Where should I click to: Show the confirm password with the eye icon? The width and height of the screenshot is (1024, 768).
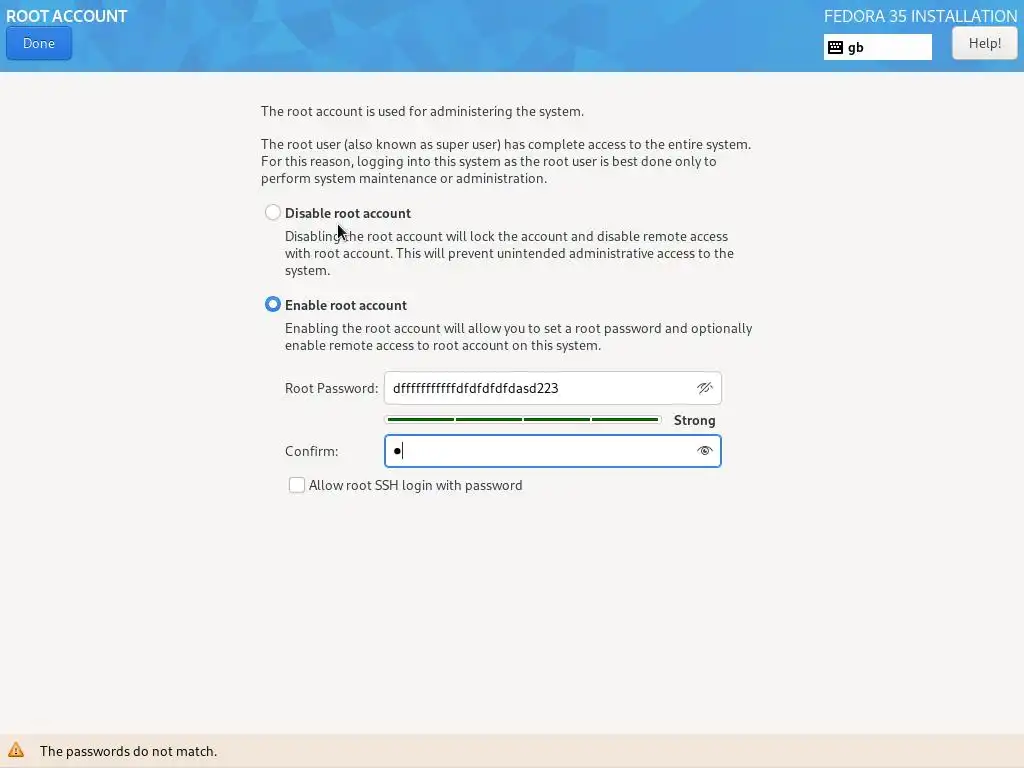(704, 451)
